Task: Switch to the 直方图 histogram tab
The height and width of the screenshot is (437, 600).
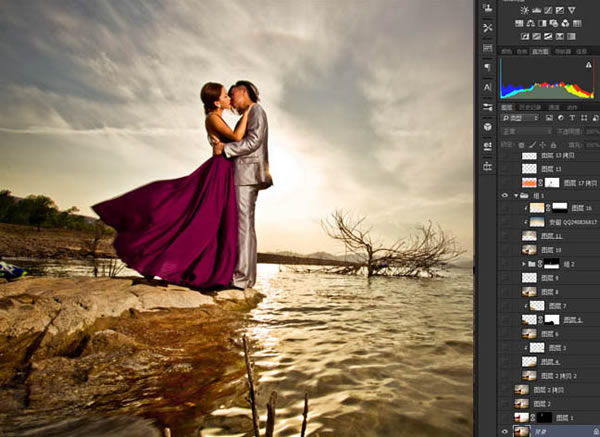Action: click(x=540, y=51)
